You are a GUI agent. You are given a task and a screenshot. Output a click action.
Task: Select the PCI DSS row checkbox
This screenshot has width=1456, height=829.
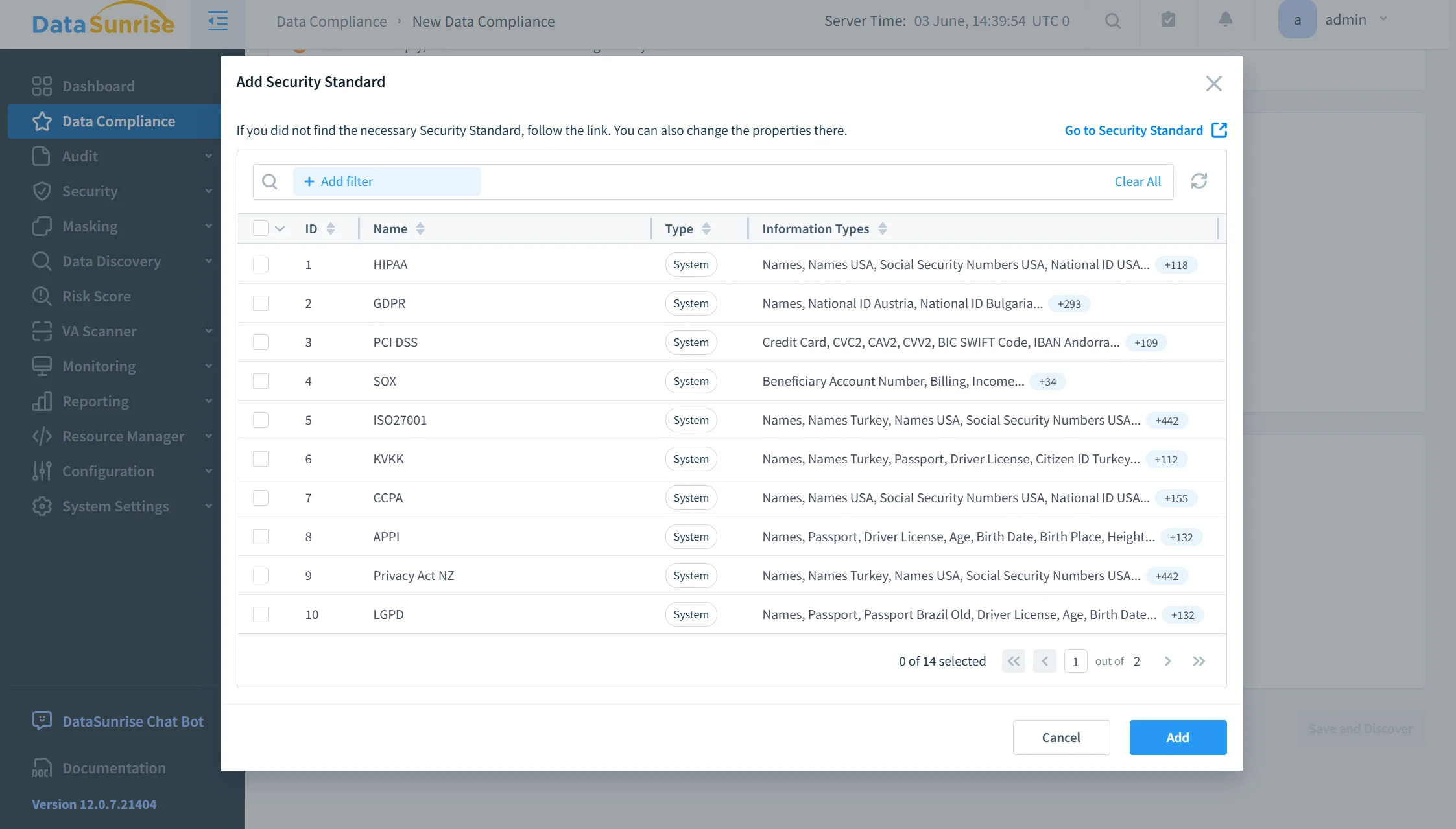point(261,342)
